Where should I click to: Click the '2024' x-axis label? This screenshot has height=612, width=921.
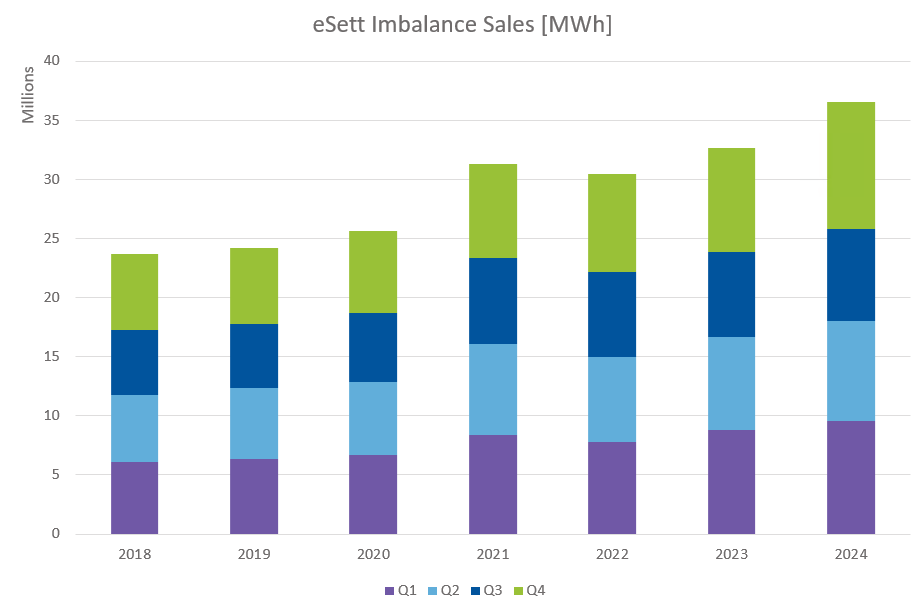pos(851,554)
